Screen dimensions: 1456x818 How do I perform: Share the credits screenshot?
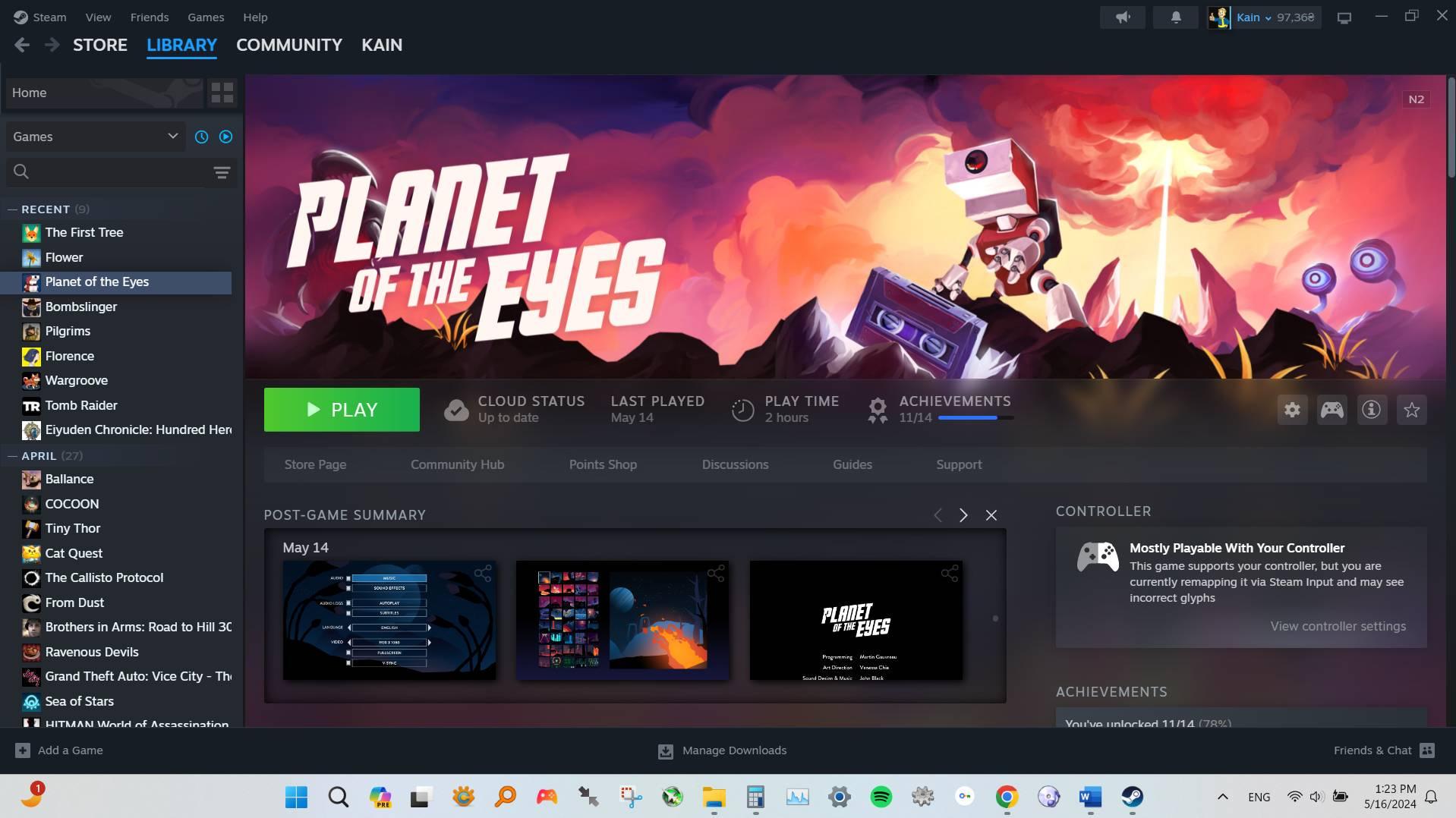tap(950, 574)
